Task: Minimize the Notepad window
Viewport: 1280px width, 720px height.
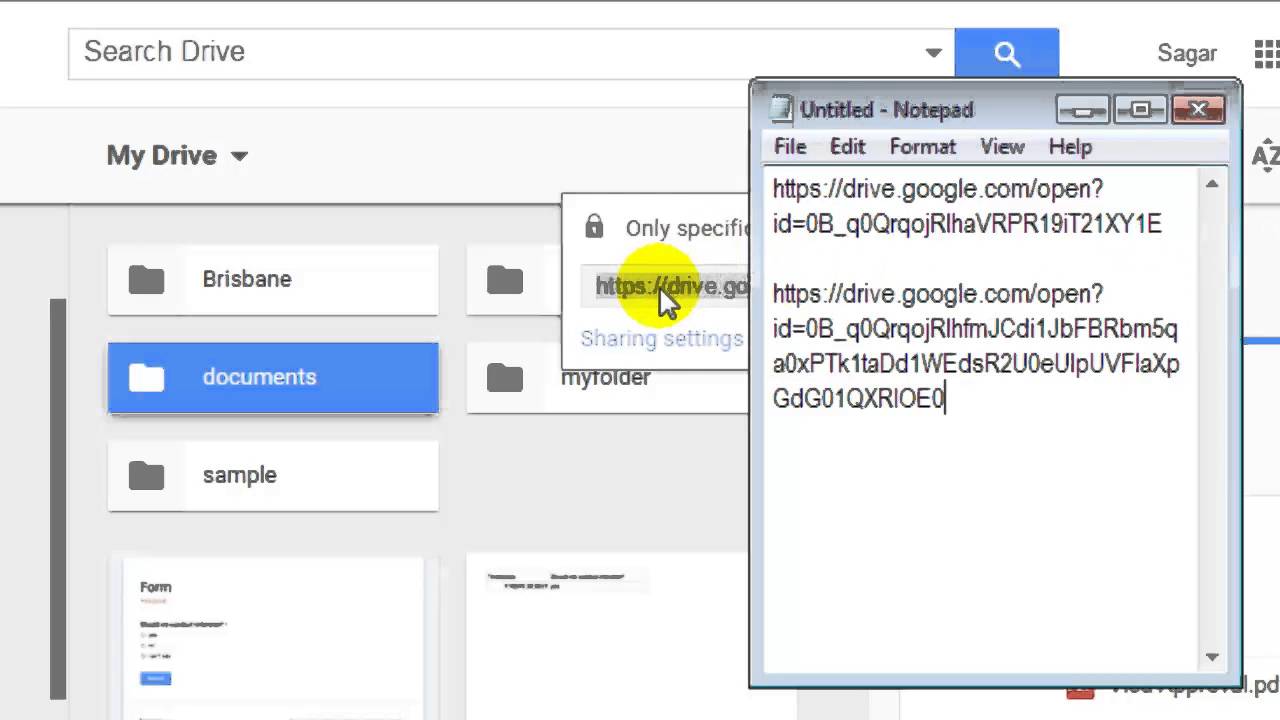Action: click(x=1082, y=109)
